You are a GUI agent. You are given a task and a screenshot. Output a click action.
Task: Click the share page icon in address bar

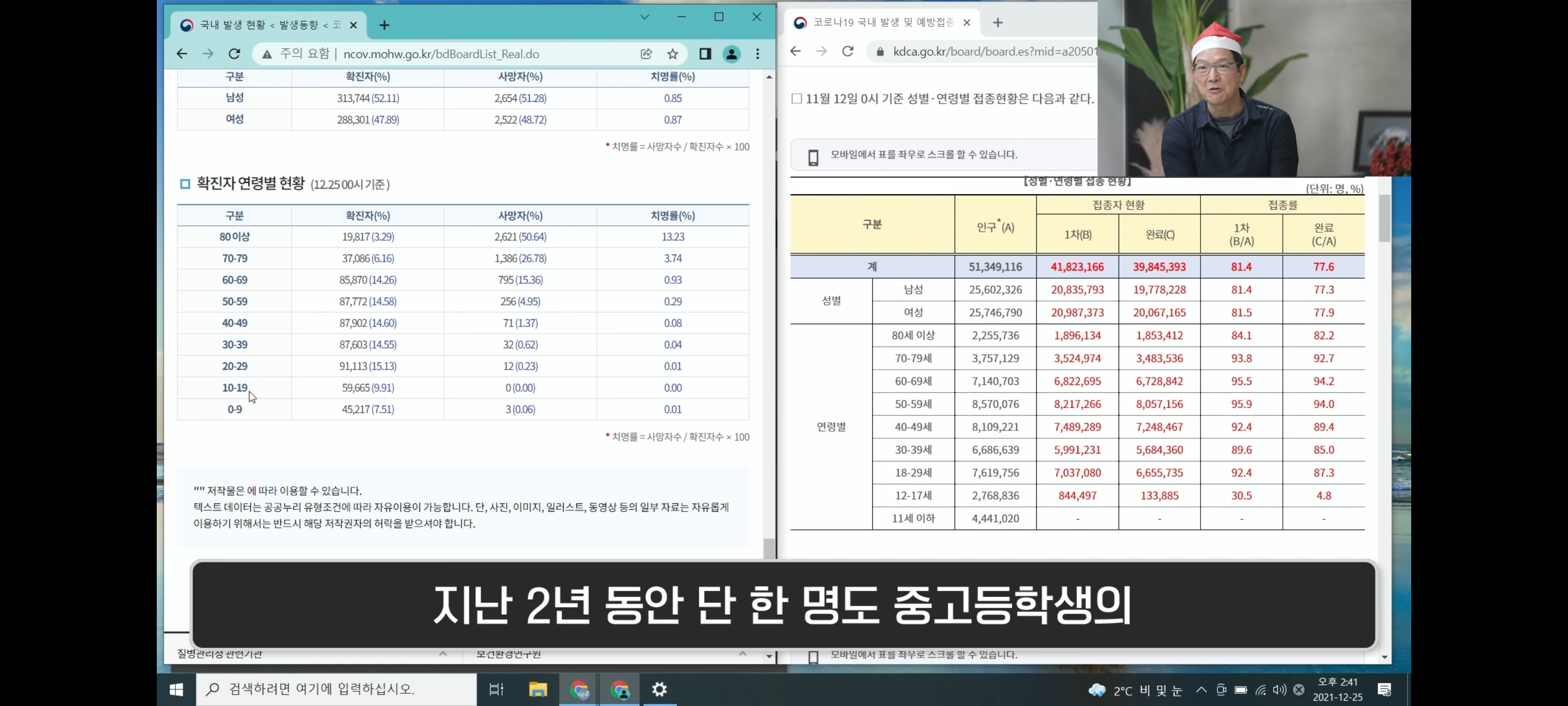[x=646, y=53]
